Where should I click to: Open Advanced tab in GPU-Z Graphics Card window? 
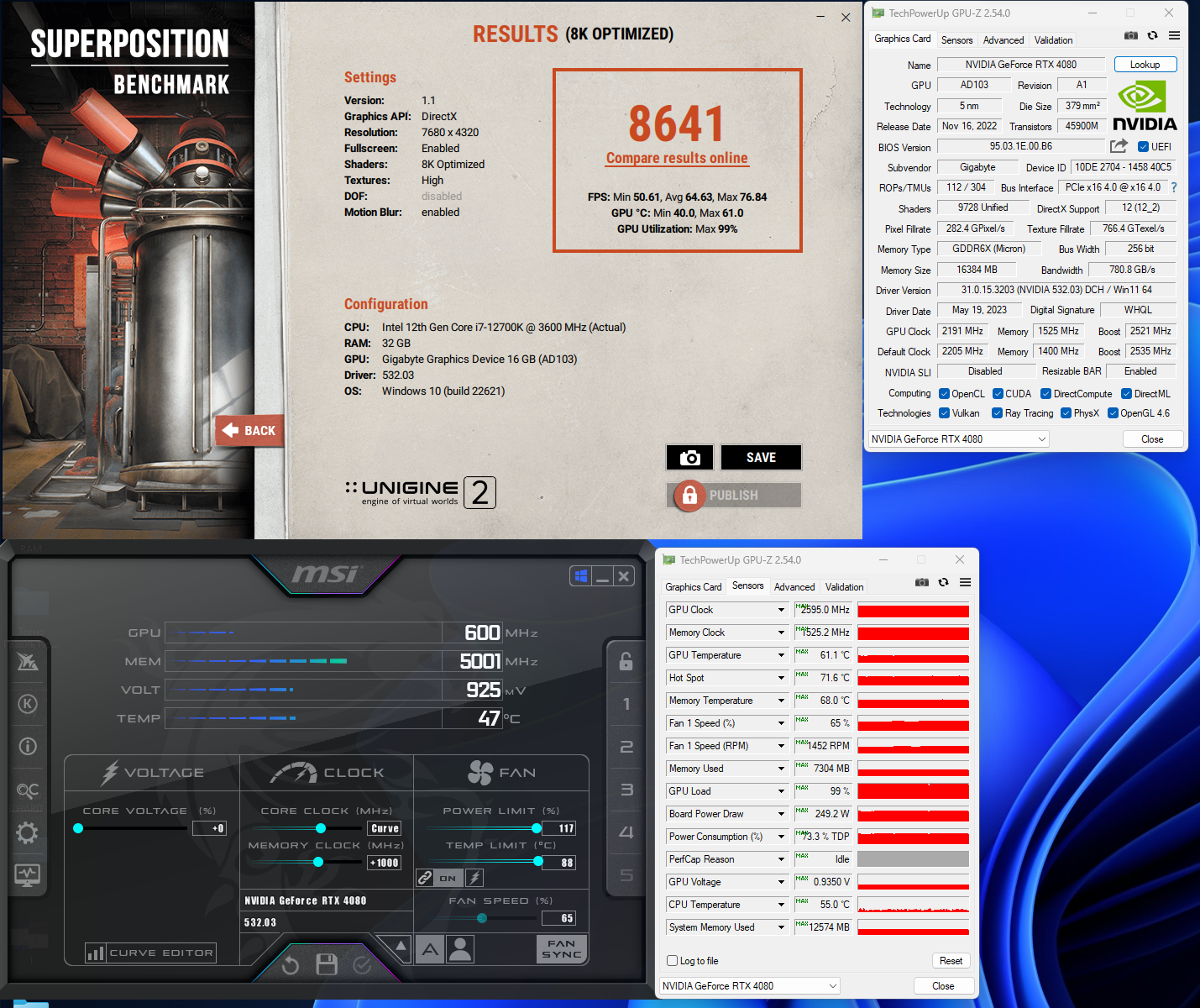(x=1003, y=40)
